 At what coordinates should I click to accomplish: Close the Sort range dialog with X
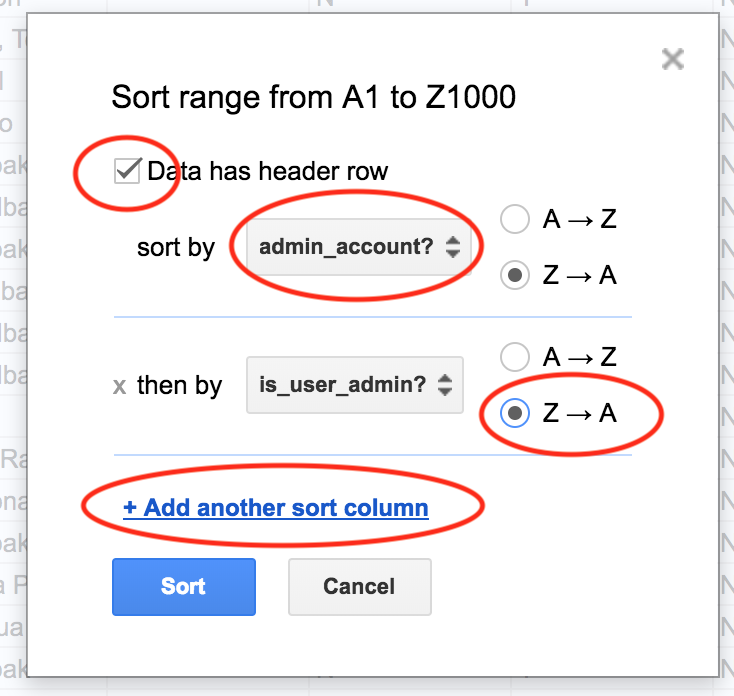673,59
